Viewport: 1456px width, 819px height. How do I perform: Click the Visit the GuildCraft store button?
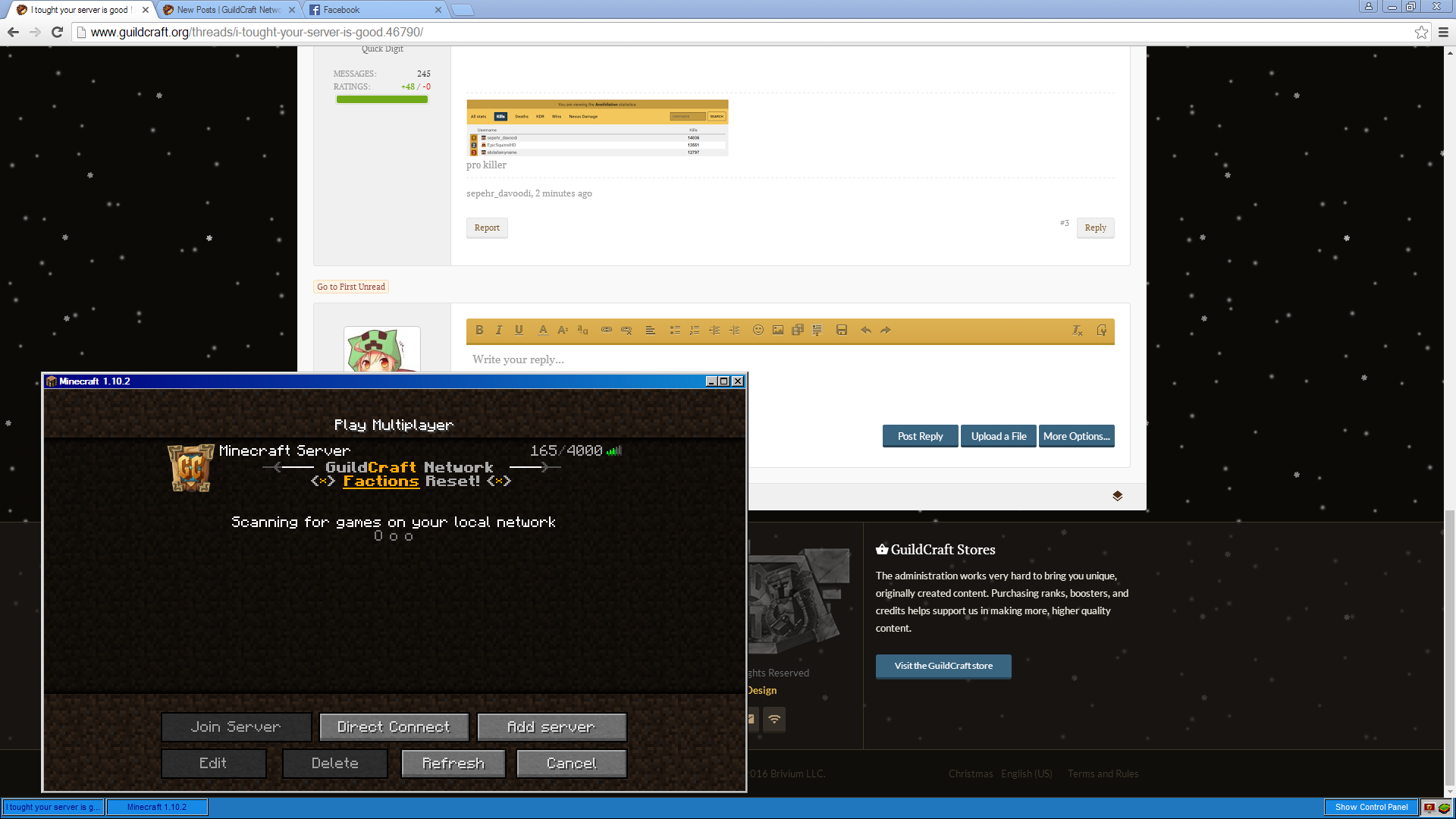coord(943,666)
